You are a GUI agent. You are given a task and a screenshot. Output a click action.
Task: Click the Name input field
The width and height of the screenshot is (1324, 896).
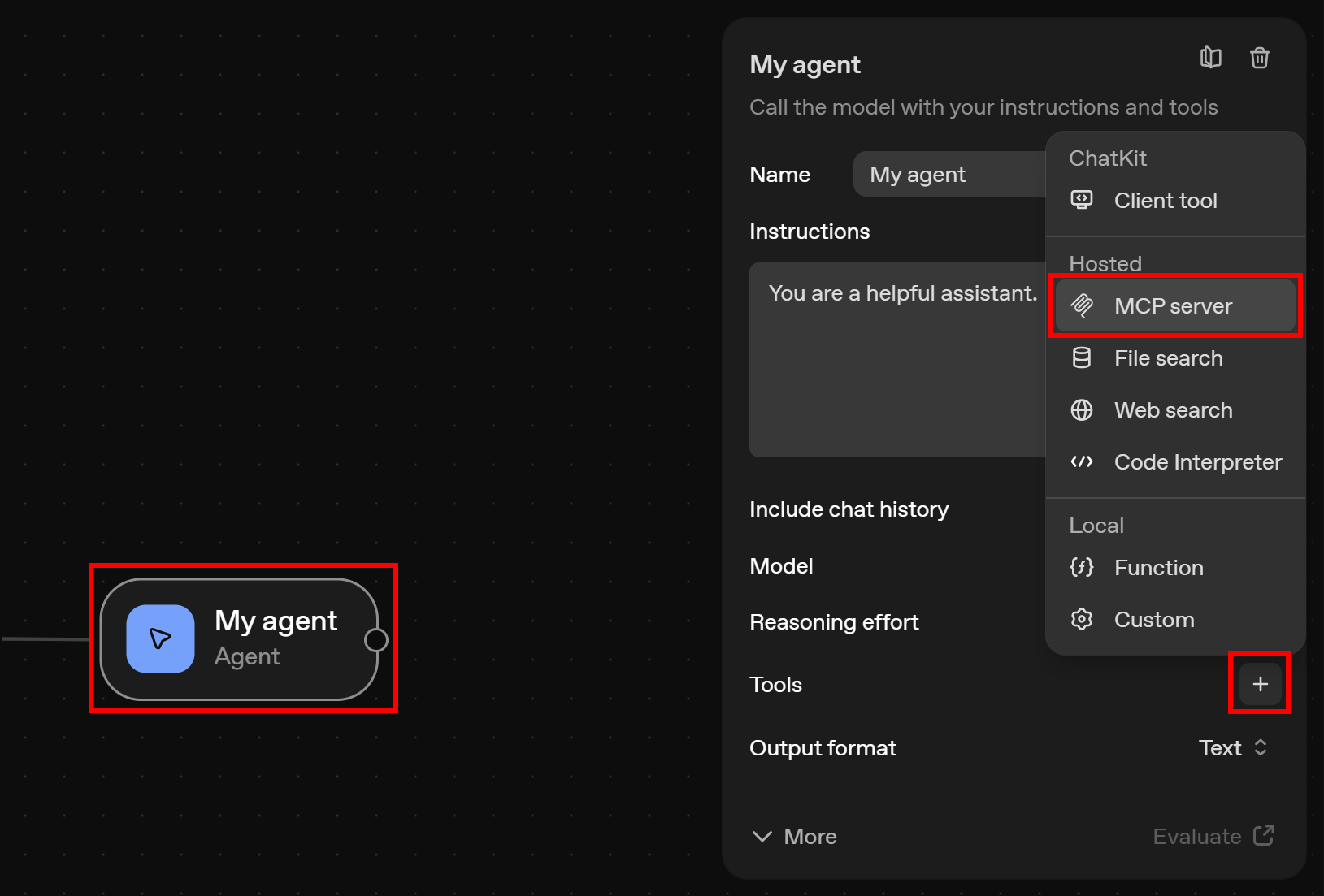click(x=948, y=175)
